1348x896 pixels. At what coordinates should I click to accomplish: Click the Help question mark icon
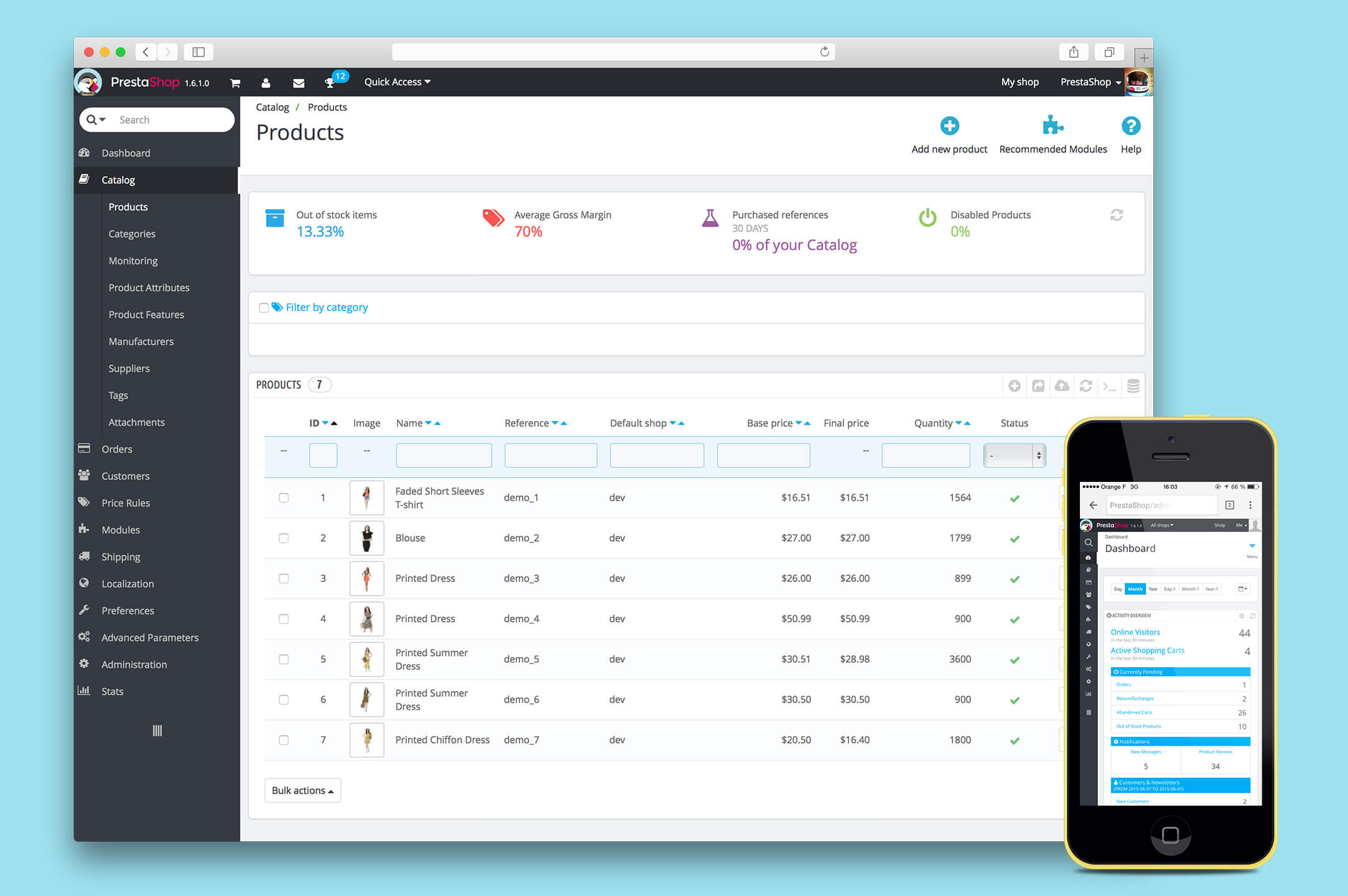click(x=1130, y=126)
